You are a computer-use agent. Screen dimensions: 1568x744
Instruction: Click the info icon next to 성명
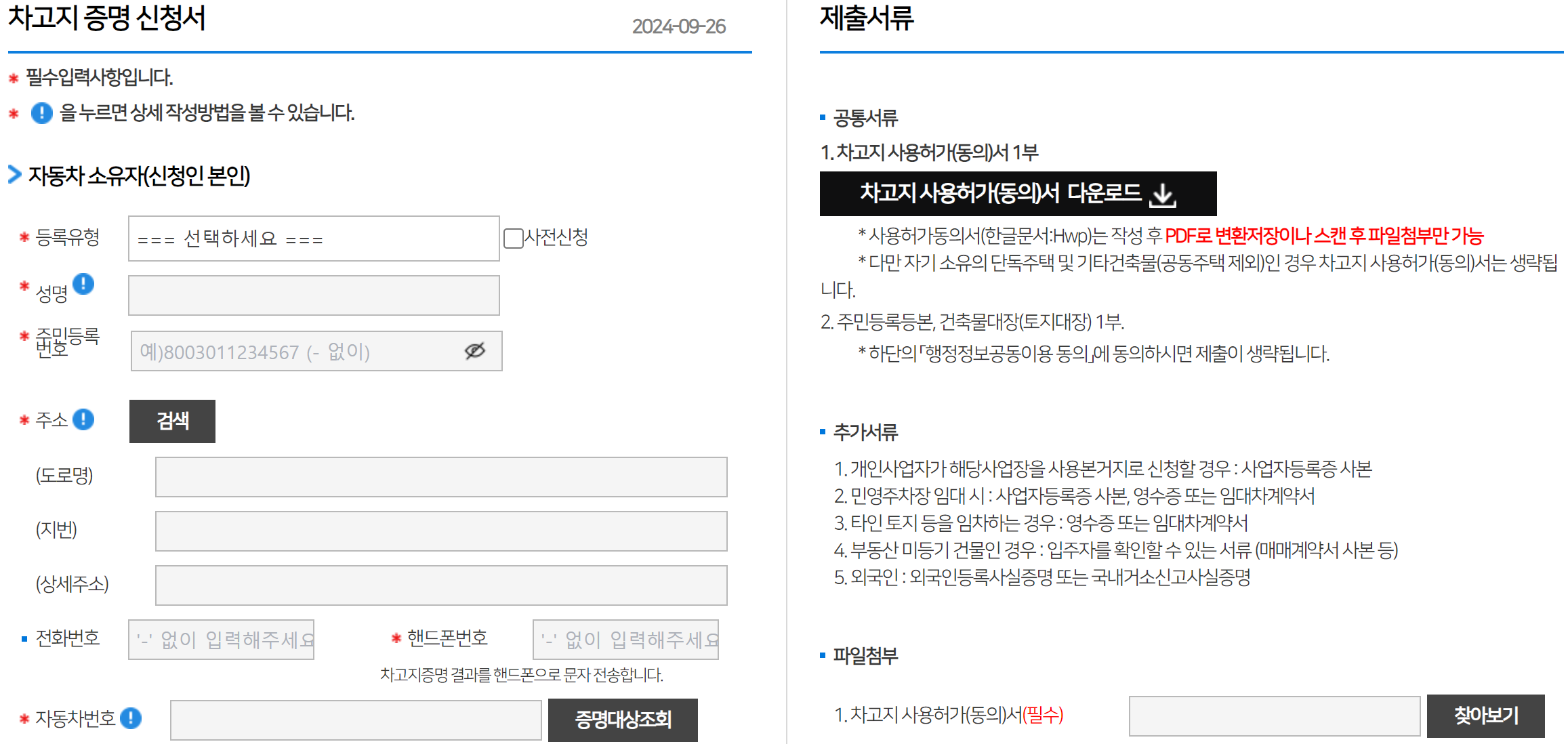pos(83,284)
